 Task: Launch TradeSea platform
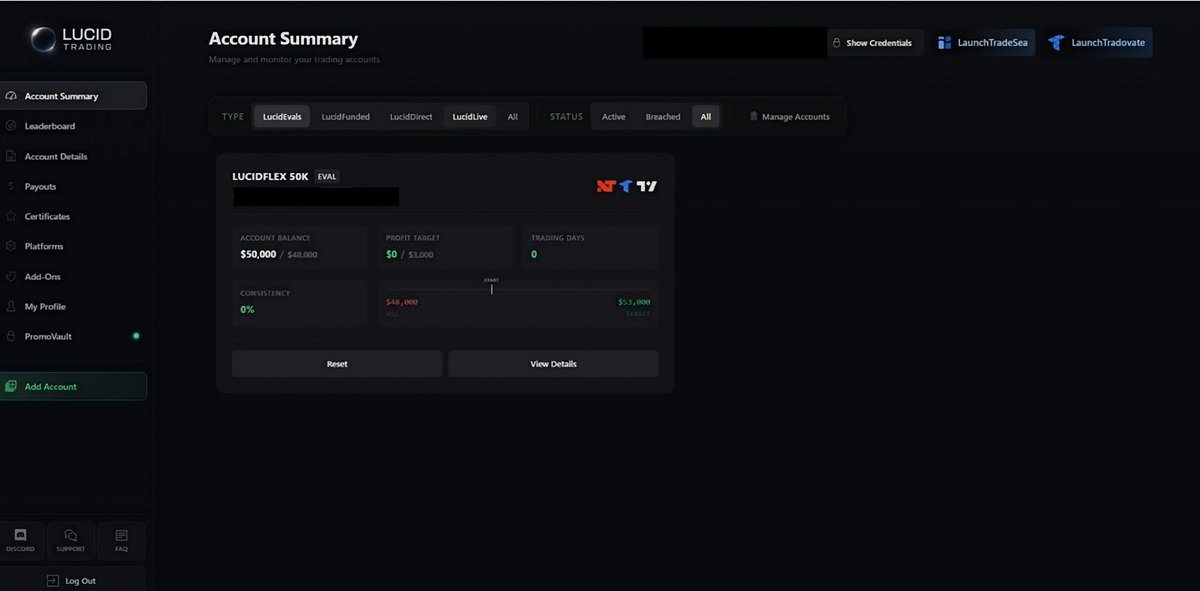(983, 43)
